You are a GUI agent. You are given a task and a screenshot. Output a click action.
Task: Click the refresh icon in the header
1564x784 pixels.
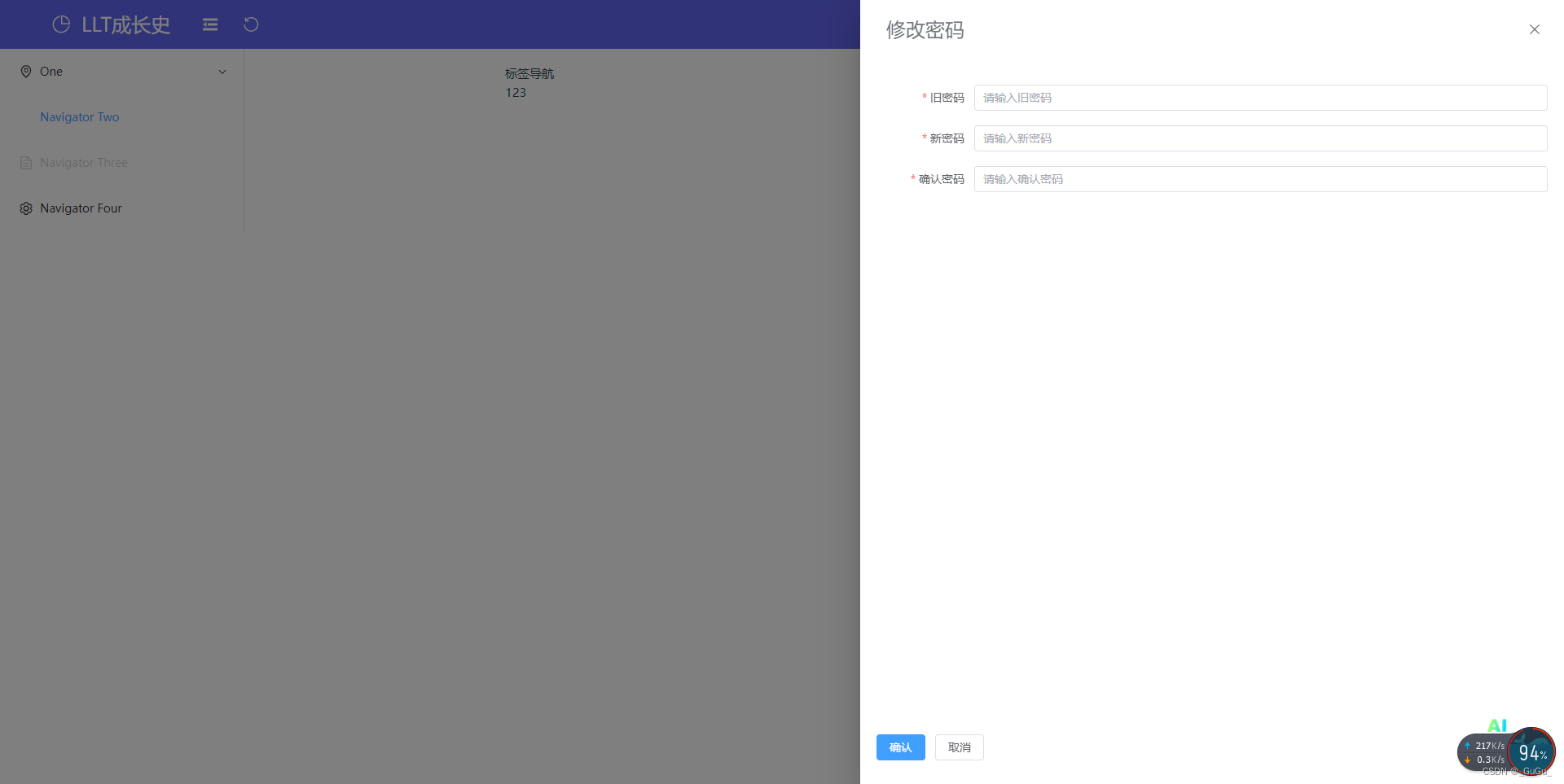click(x=251, y=24)
